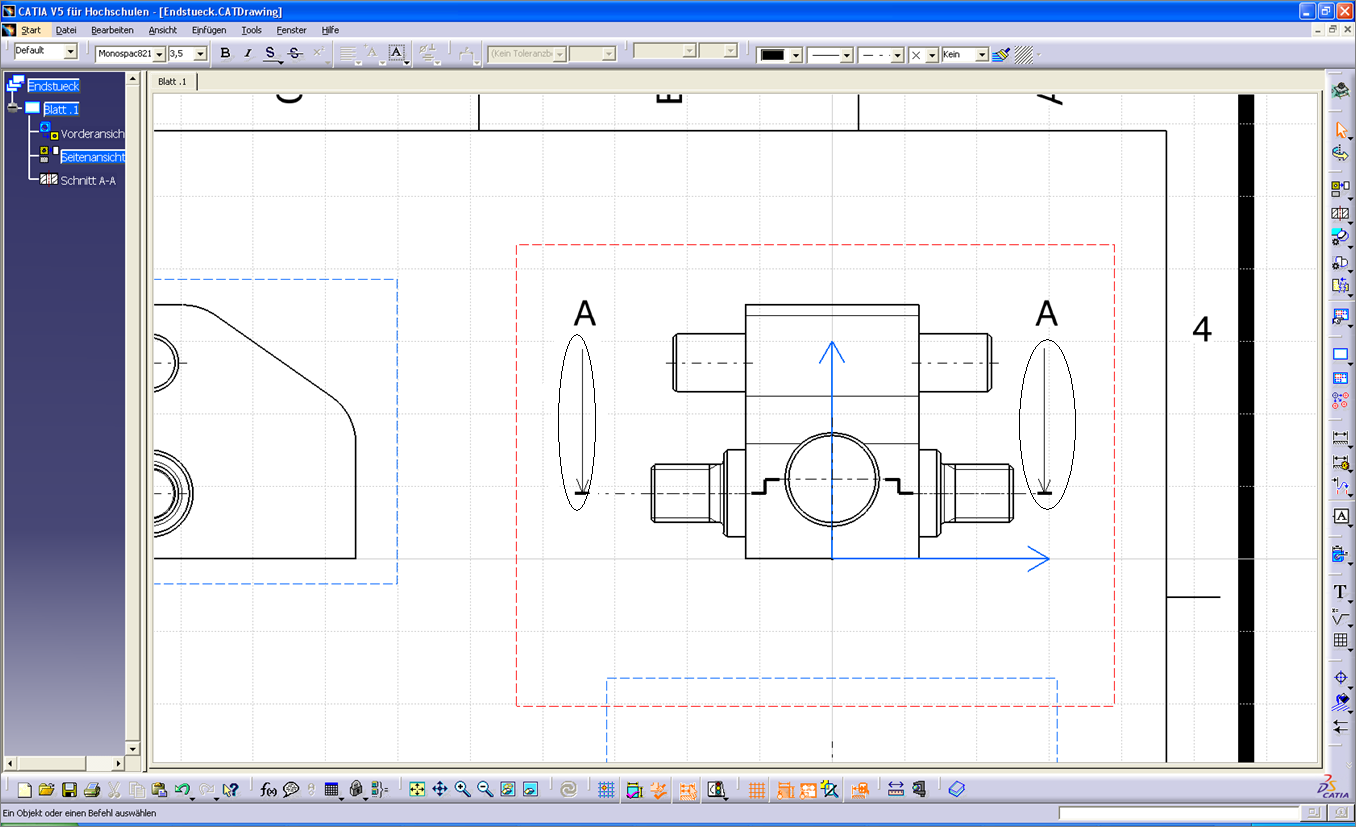
Task: Click the Fit All In icon
Action: point(417,790)
